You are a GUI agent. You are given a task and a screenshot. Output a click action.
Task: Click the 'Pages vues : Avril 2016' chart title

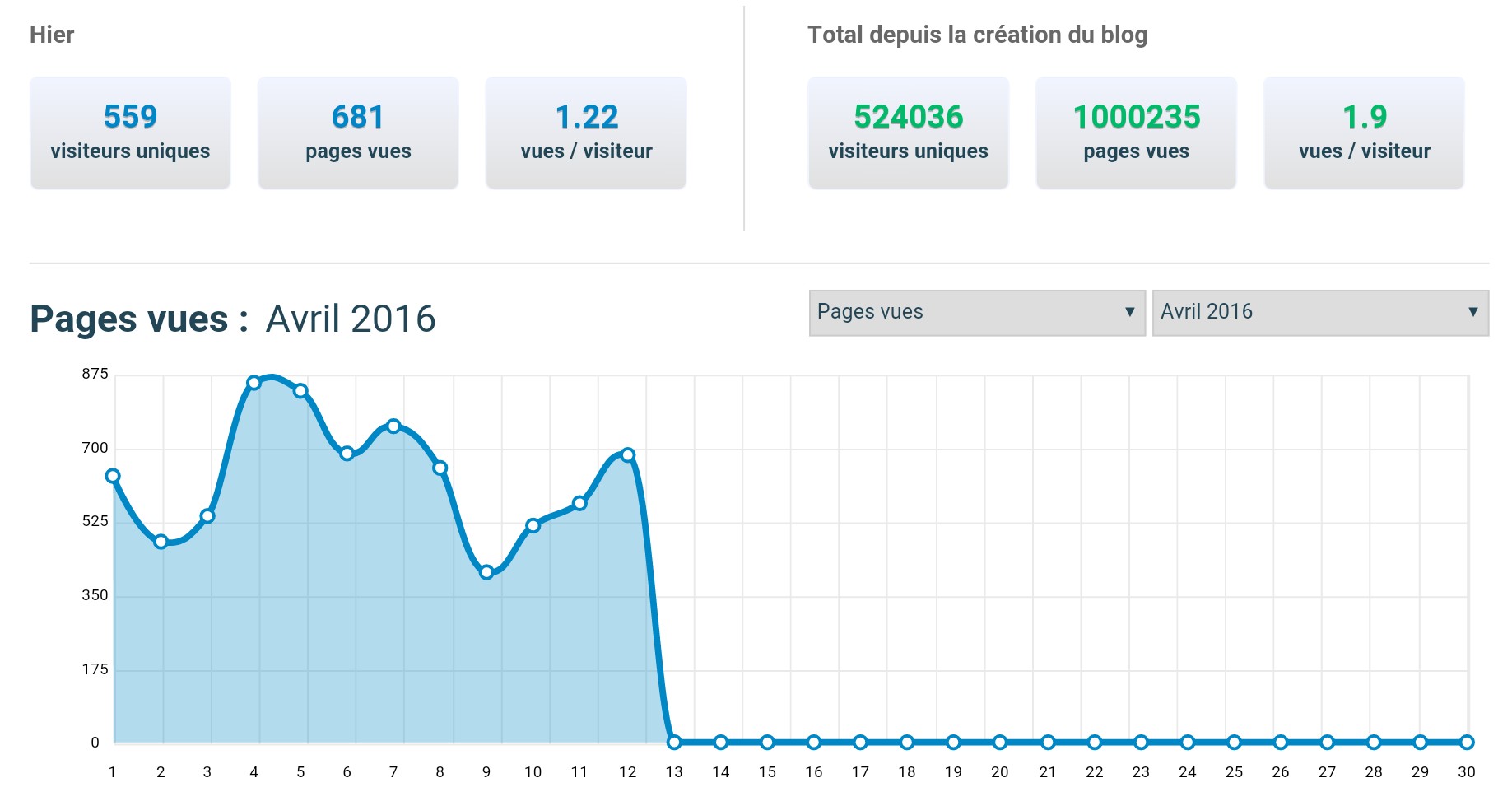click(x=233, y=319)
